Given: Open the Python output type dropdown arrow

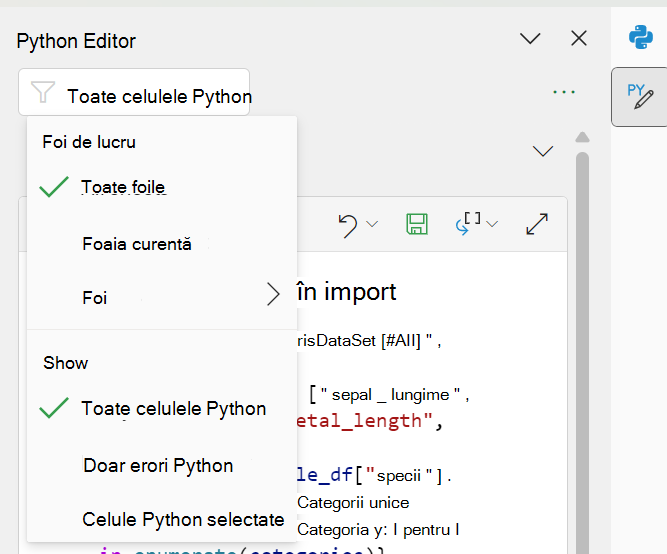Looking at the screenshot, I should click(x=492, y=224).
